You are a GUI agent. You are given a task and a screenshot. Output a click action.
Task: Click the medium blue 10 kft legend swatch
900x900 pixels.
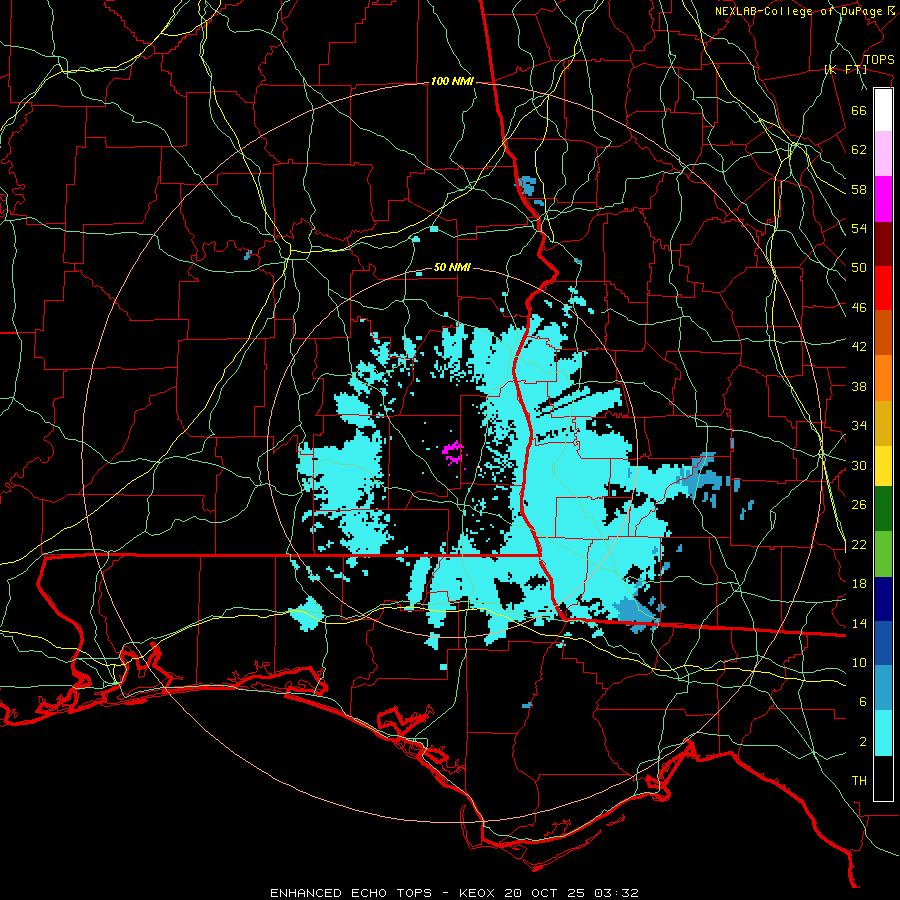point(883,643)
